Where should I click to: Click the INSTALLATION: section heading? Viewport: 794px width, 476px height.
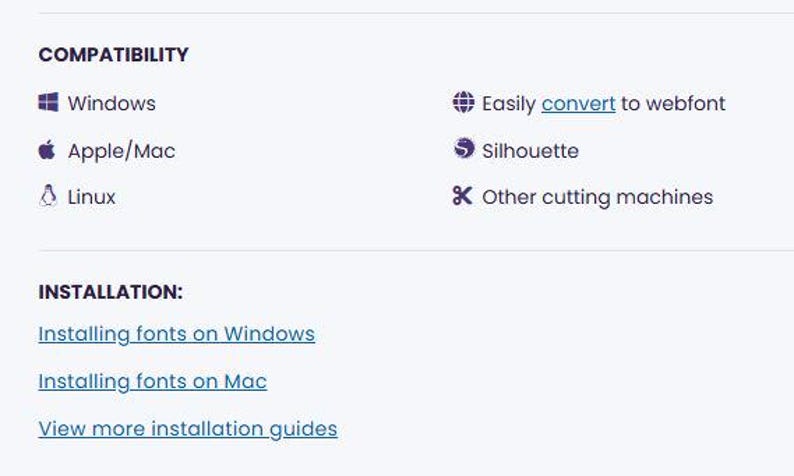click(x=110, y=292)
